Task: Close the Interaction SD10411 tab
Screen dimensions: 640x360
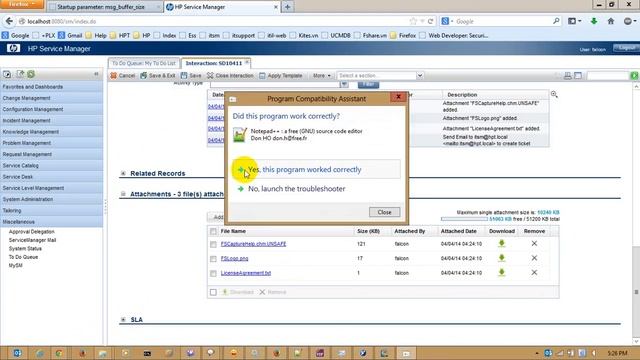Action: 247,62
